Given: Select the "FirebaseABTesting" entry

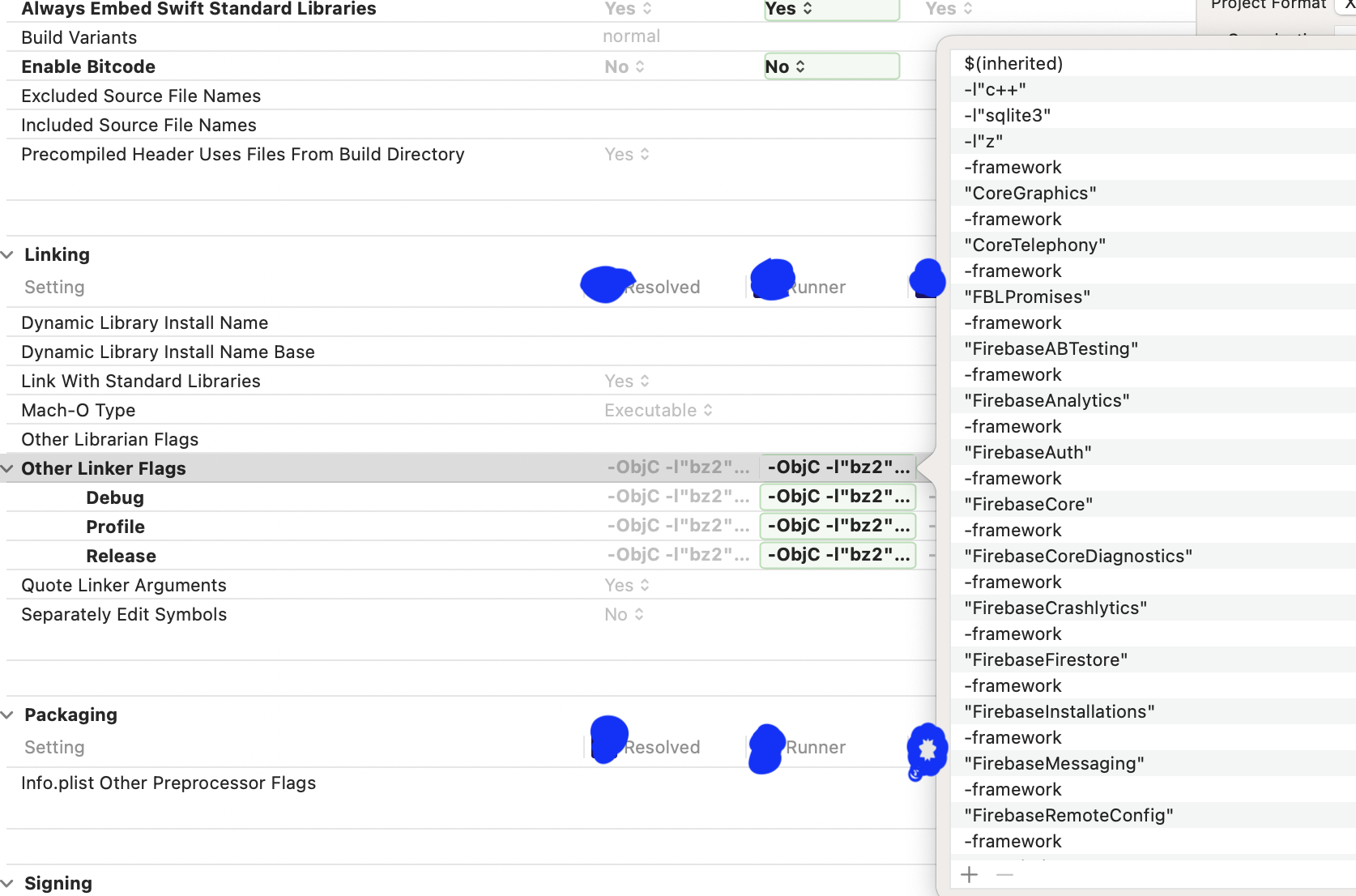Looking at the screenshot, I should tap(1153, 348).
